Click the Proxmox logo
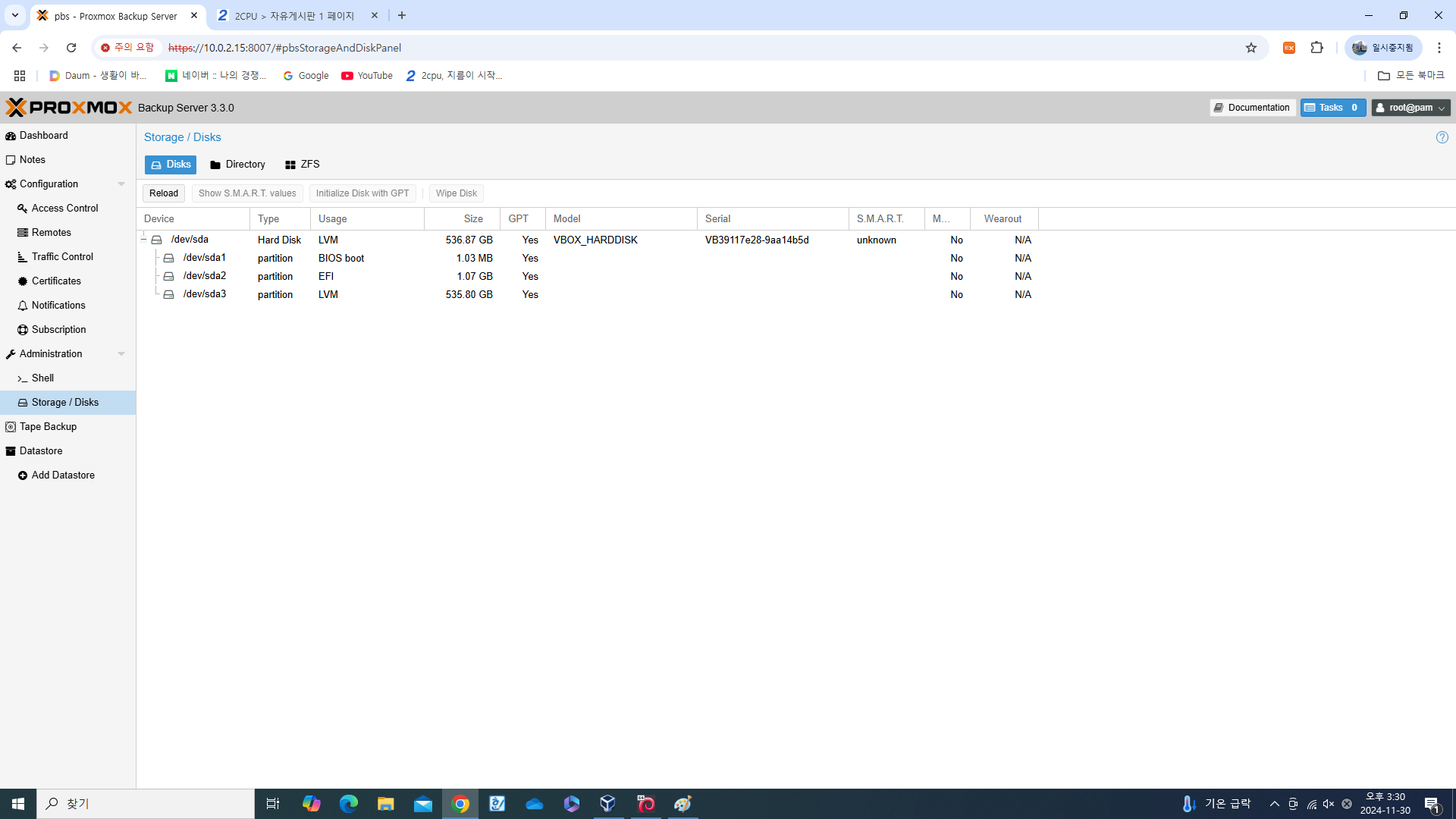The image size is (1456, 819). (x=69, y=108)
